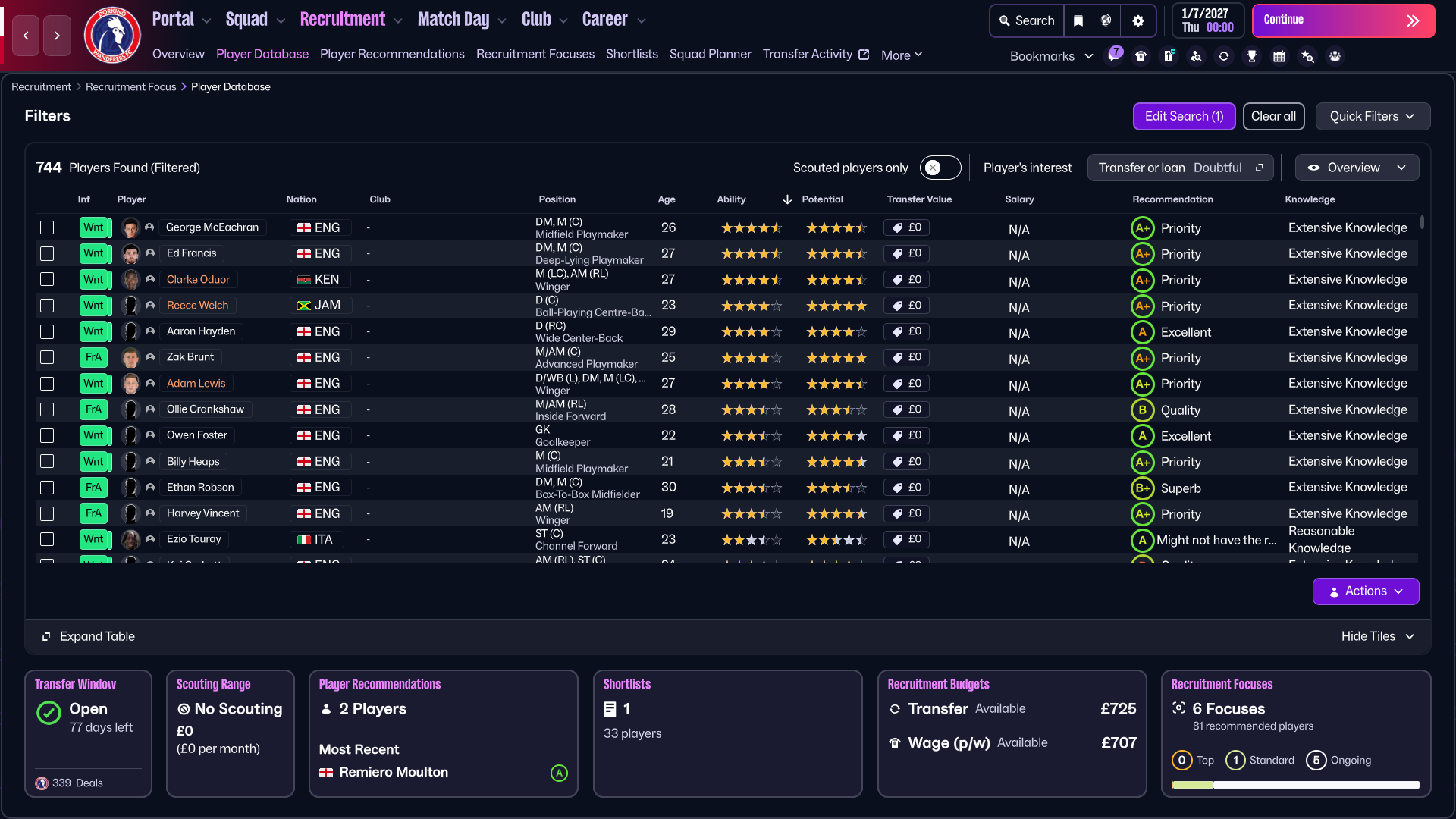The image size is (1456, 819).
Task: Click the Transfer Value tag for George McEachran
Action: pos(906,227)
